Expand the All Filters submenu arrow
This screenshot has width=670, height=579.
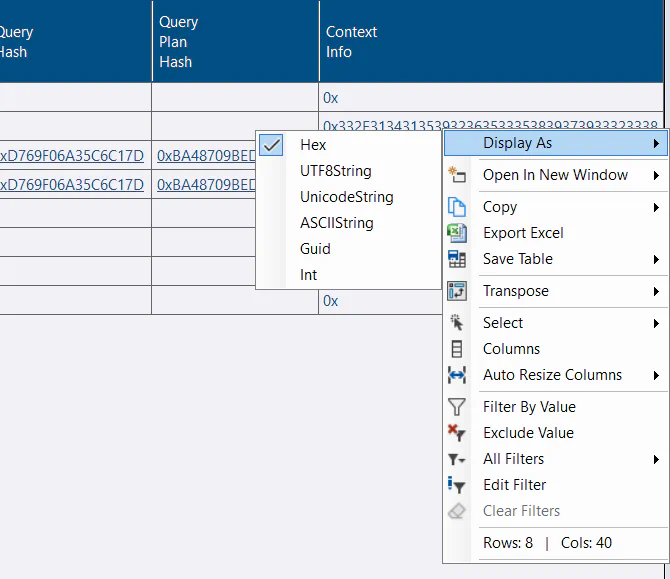[656, 459]
